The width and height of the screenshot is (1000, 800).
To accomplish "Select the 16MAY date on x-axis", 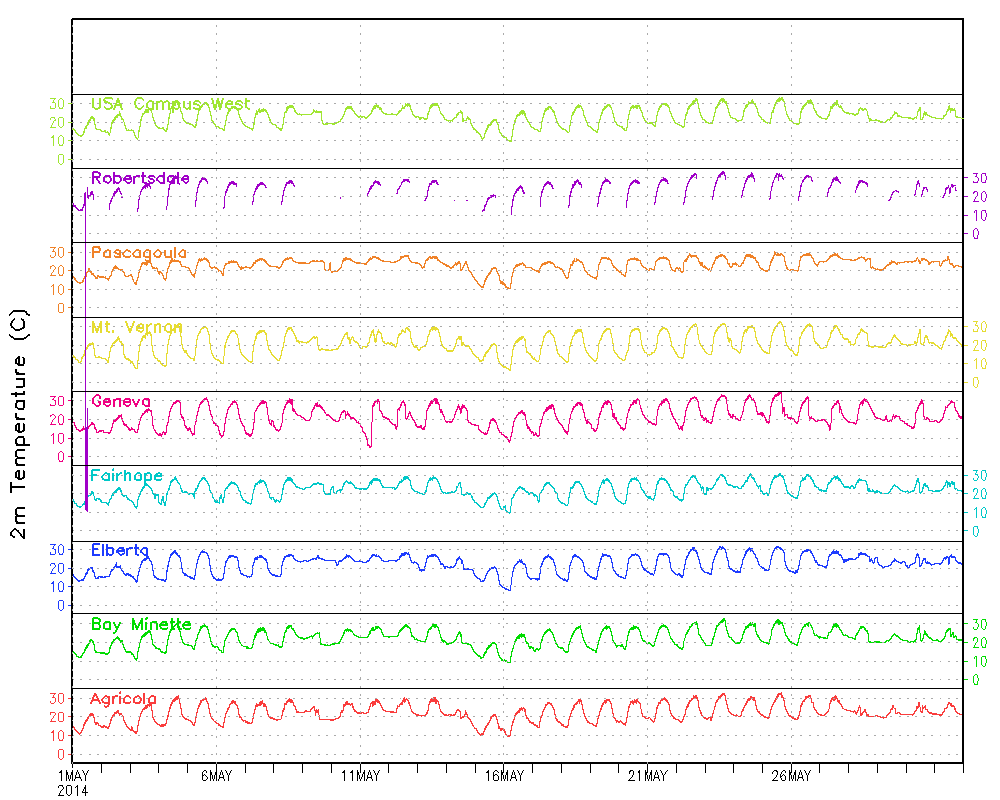I will pyautogui.click(x=504, y=776).
